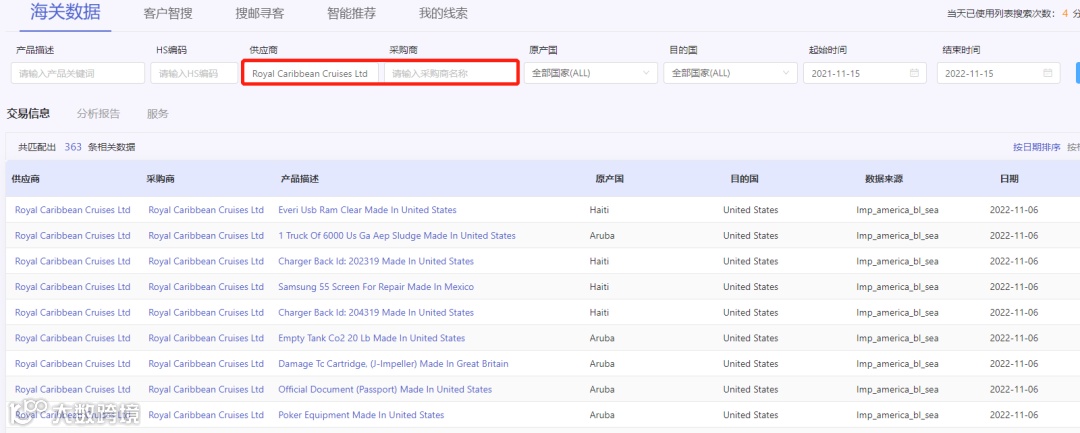Open product link Poker Equipment Made In United States
The image size is (1080, 433).
point(361,414)
